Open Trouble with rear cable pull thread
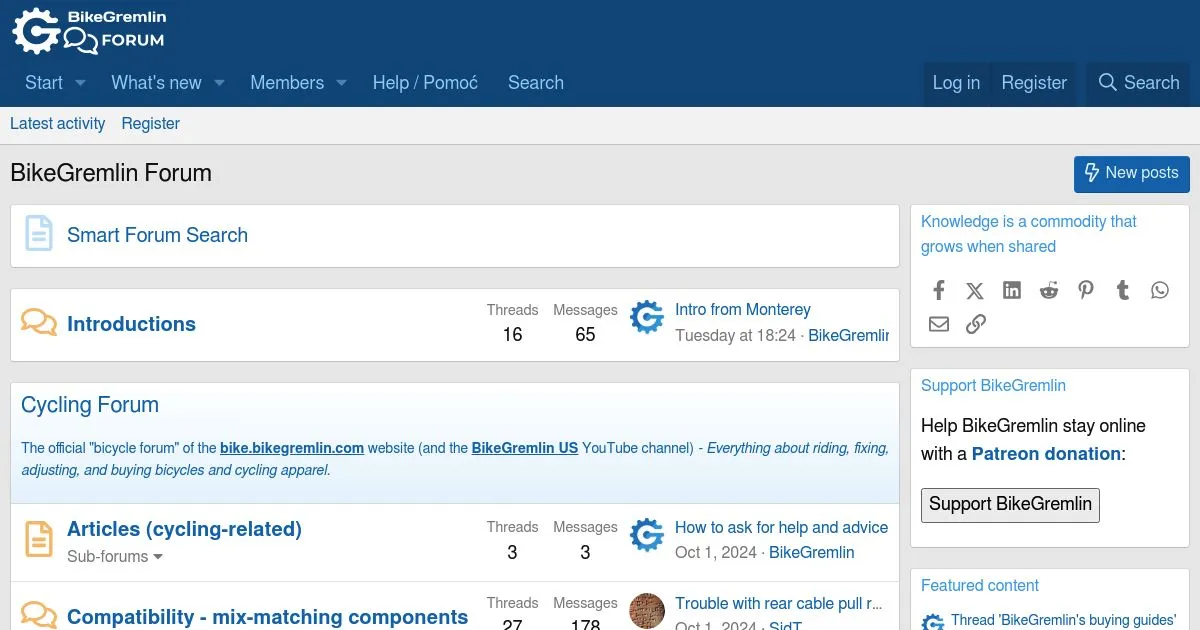1200x630 pixels. [779, 603]
